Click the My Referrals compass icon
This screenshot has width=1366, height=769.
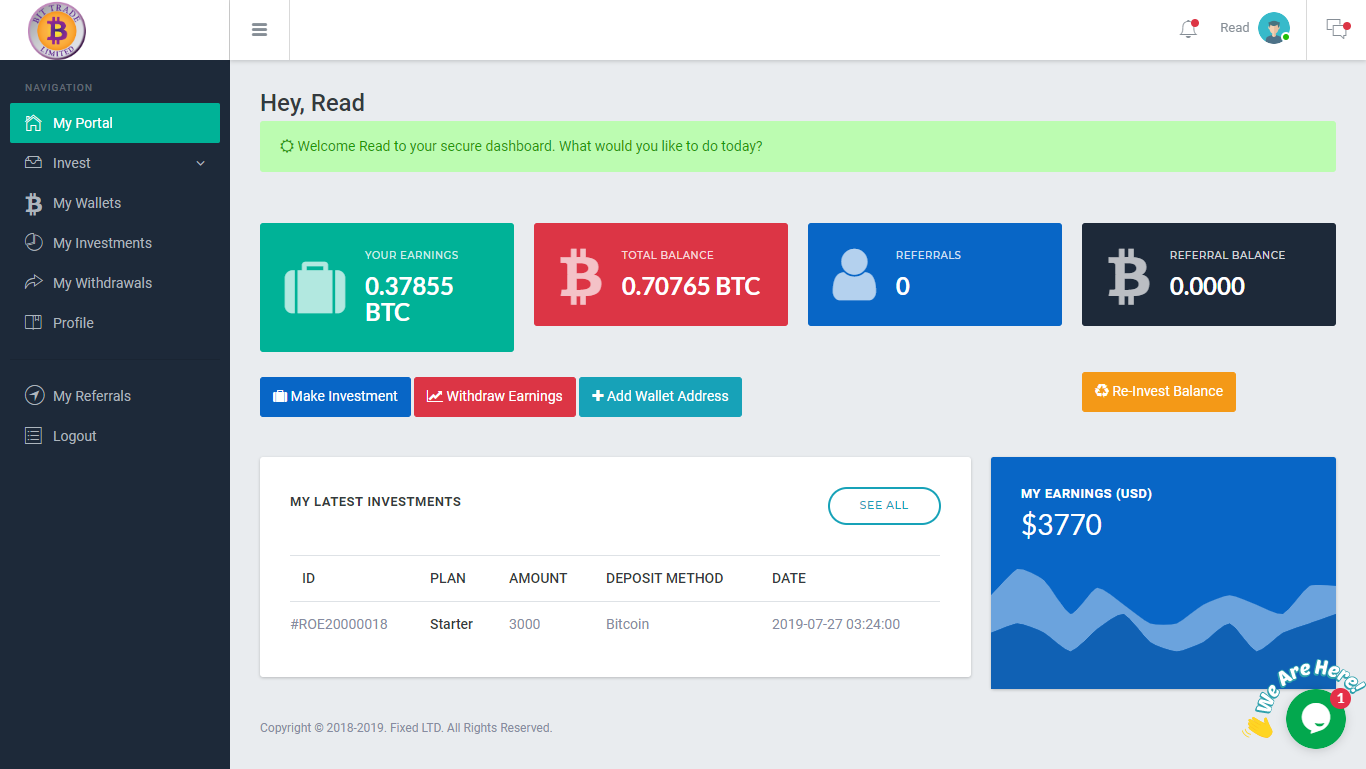[x=34, y=396]
